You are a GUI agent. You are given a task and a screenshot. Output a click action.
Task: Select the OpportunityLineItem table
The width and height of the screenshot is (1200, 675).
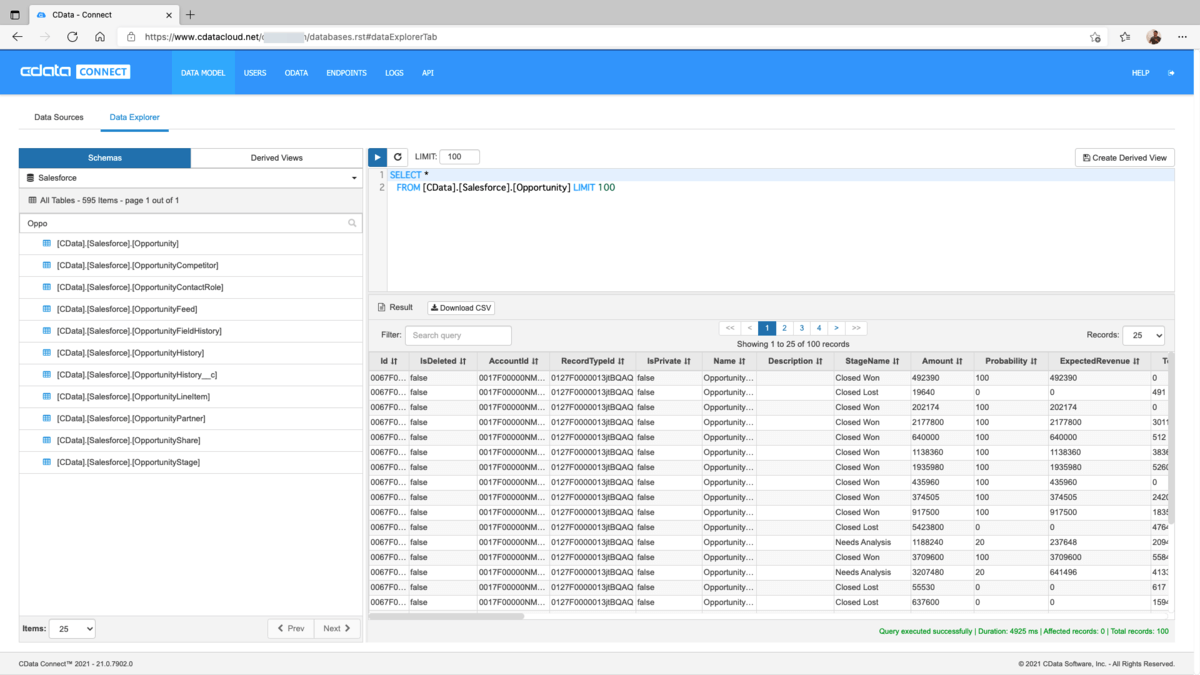pos(133,397)
